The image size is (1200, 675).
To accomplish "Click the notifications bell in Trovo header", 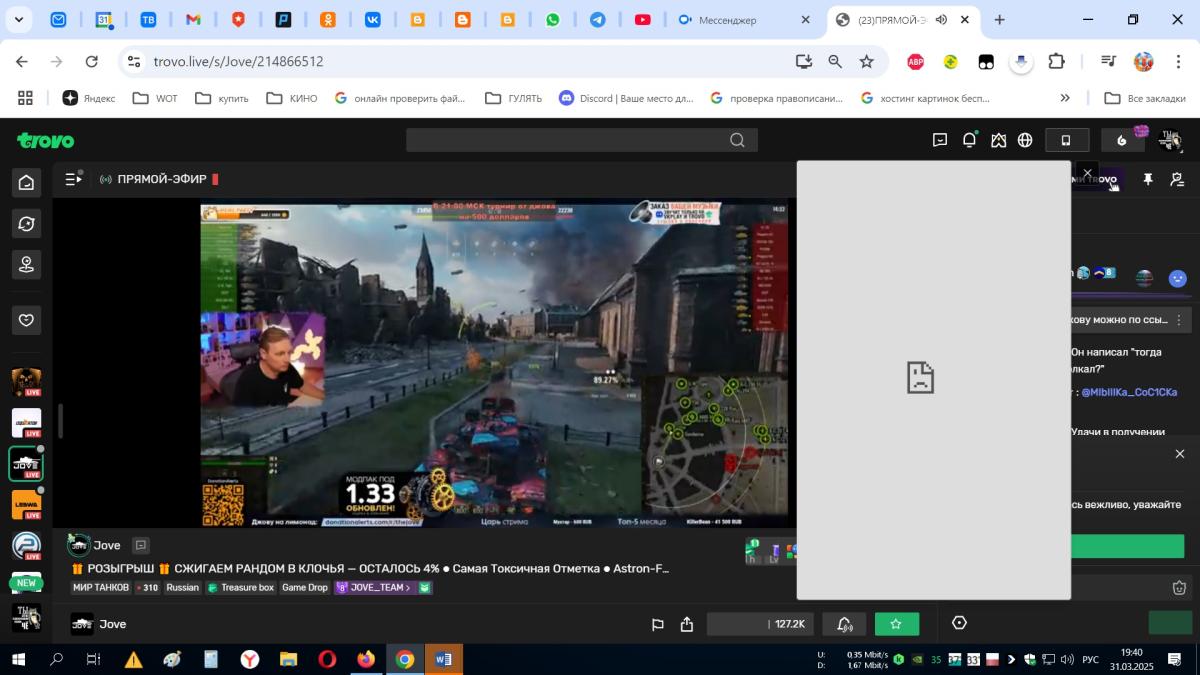I will (x=969, y=140).
